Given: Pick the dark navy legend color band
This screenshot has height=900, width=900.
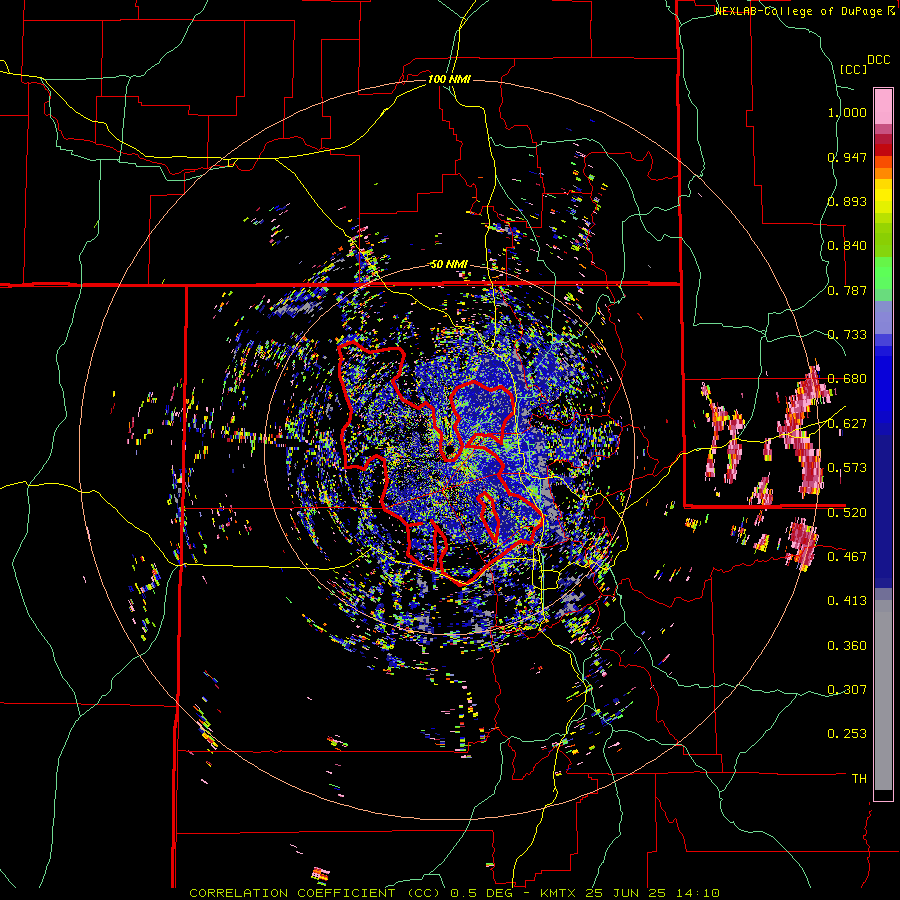Looking at the screenshot, I should pos(883,511).
